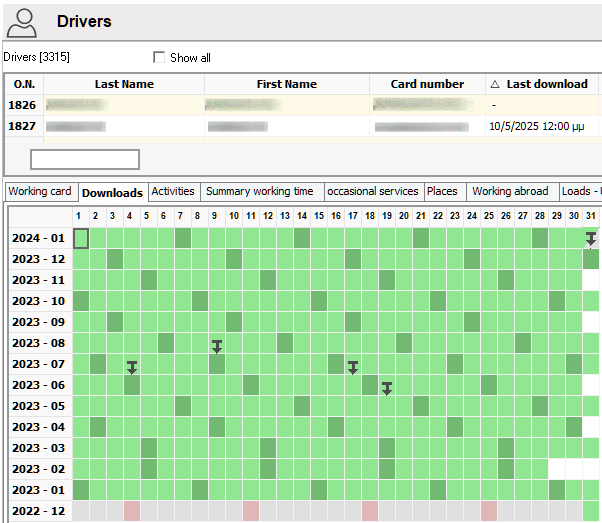Click day 1 column header
602x523 pixels.
[79, 216]
